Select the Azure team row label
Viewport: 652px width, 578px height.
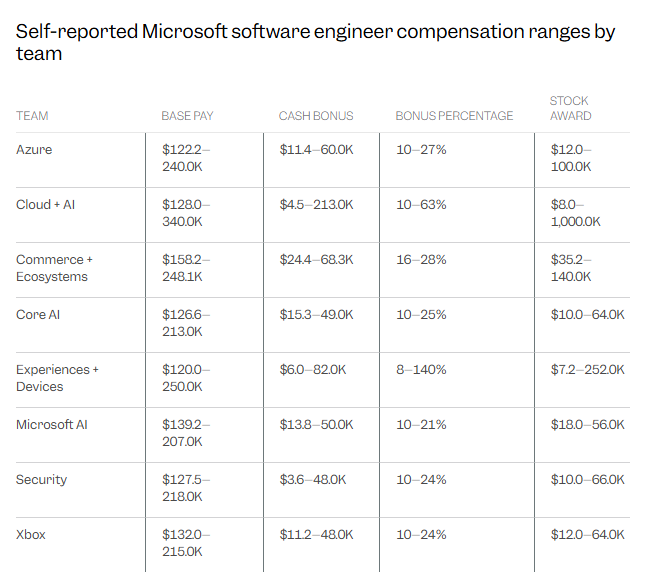(34, 150)
